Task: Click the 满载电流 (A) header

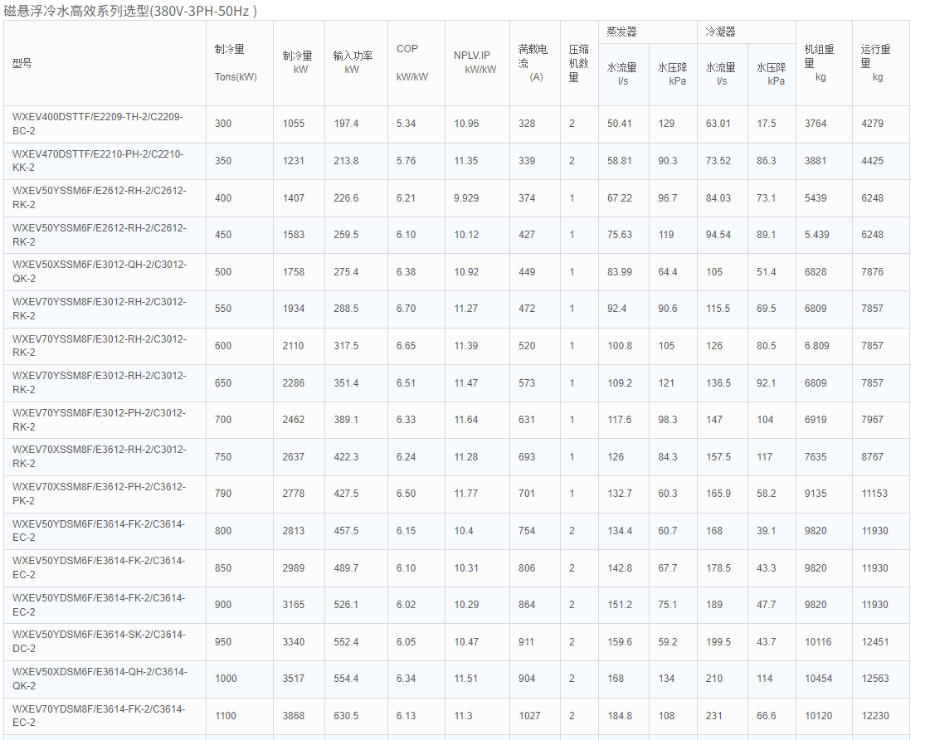Action: [534, 62]
